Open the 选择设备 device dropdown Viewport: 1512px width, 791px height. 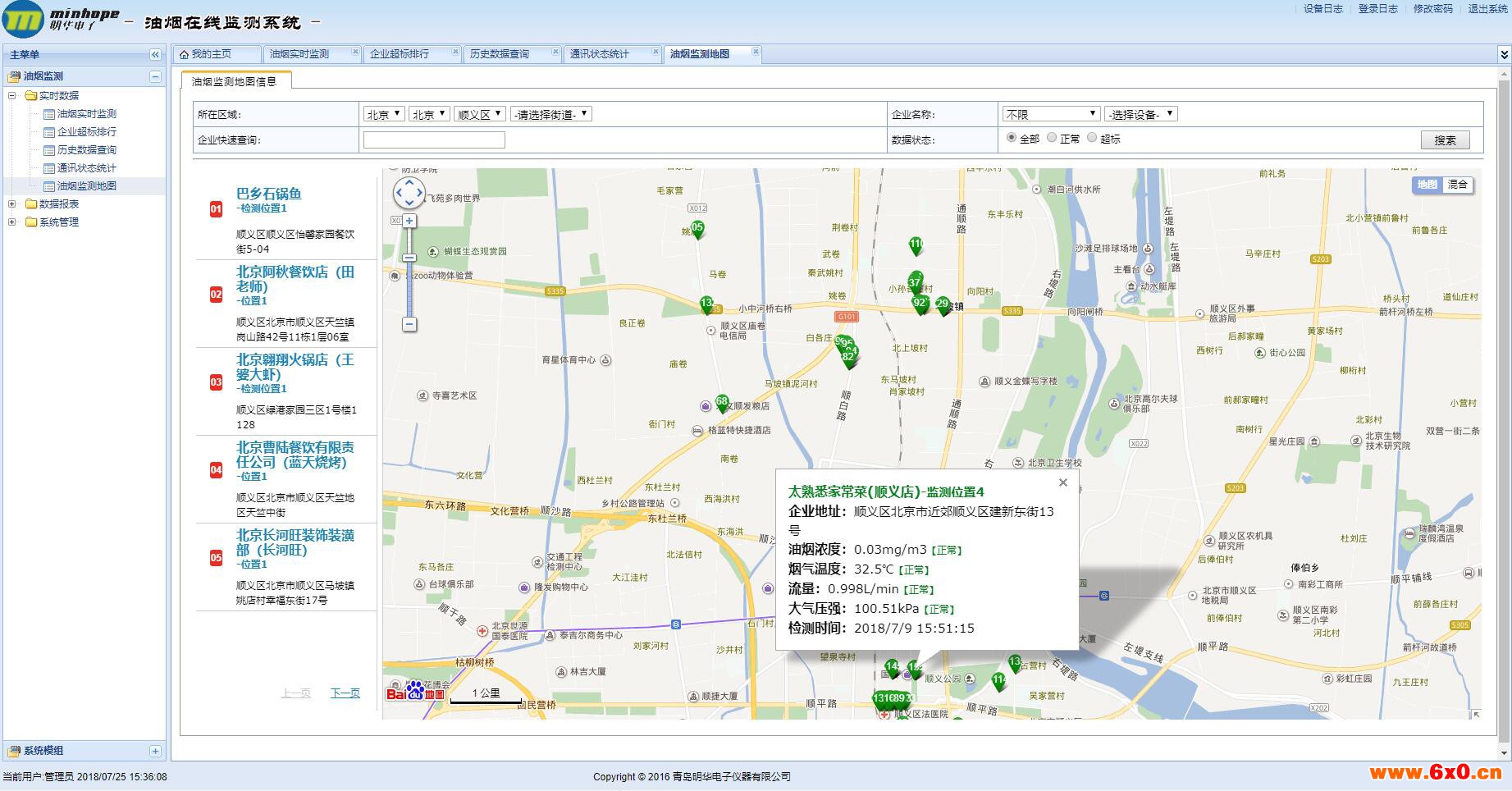[1141, 114]
